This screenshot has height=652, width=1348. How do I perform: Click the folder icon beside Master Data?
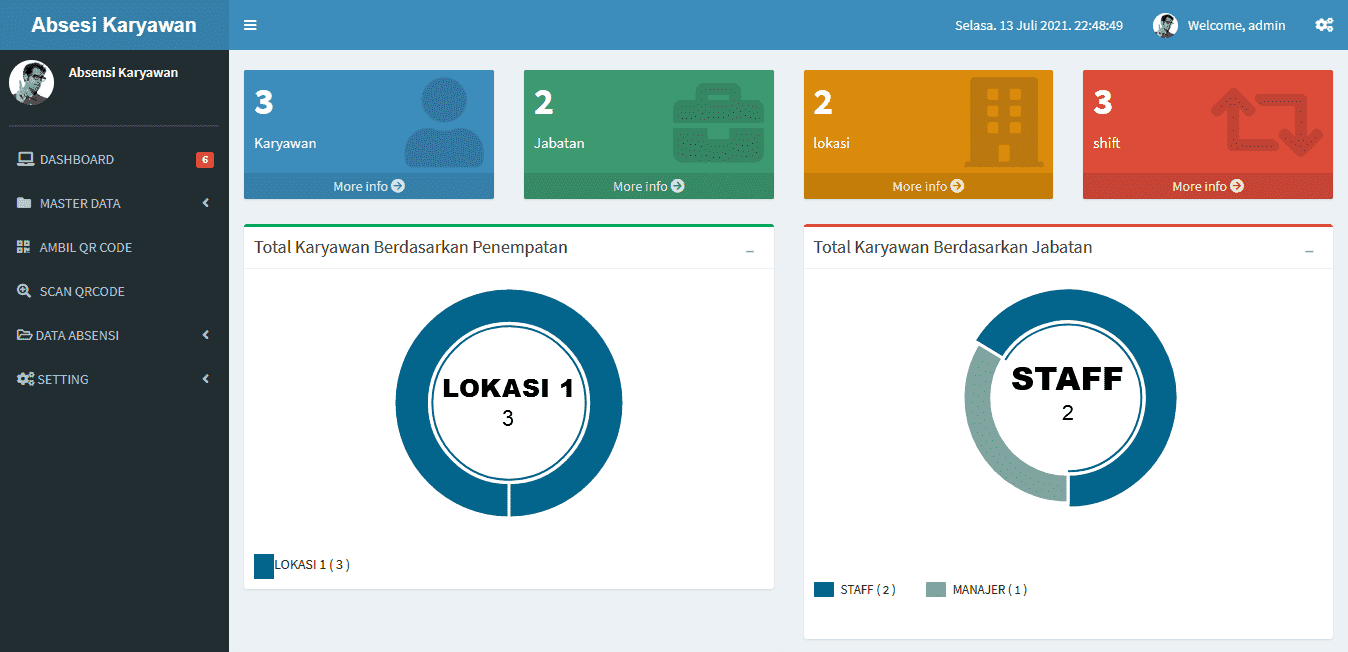click(22, 203)
